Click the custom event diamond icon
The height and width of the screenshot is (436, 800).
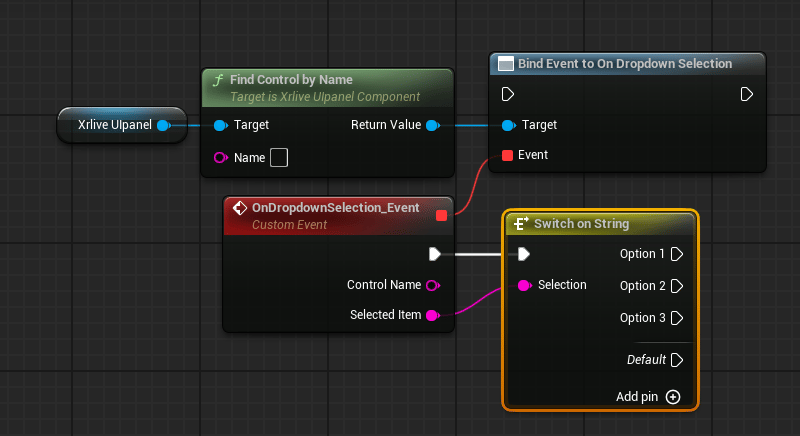[x=240, y=208]
